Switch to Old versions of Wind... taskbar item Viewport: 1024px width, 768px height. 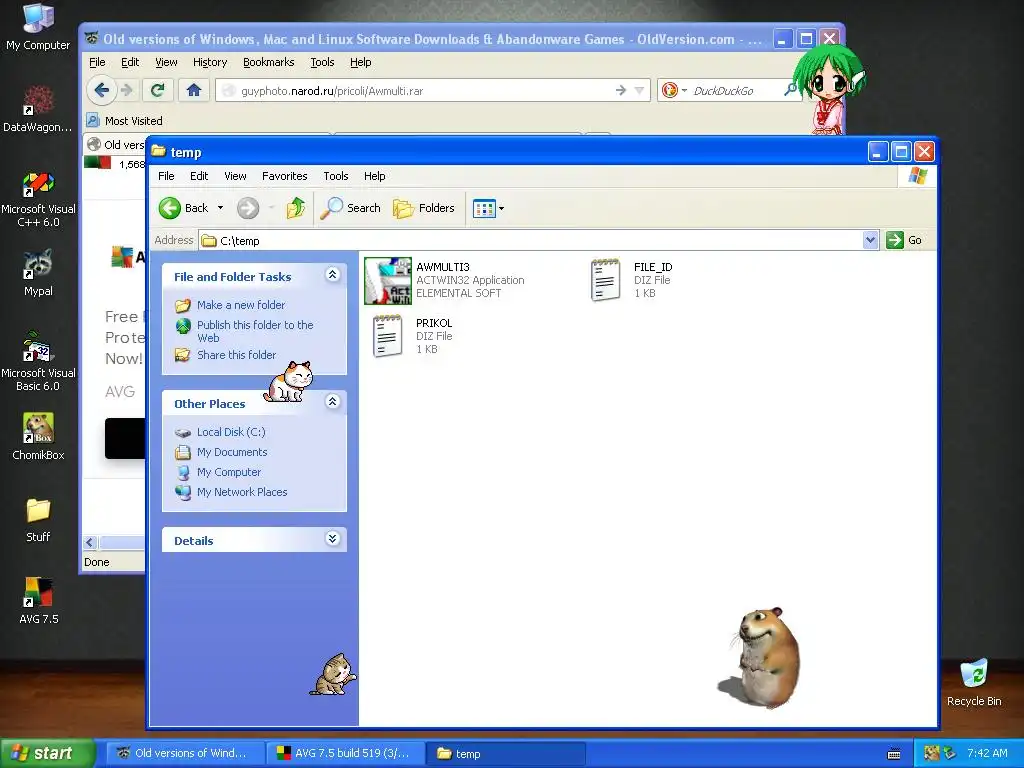pyautogui.click(x=185, y=753)
